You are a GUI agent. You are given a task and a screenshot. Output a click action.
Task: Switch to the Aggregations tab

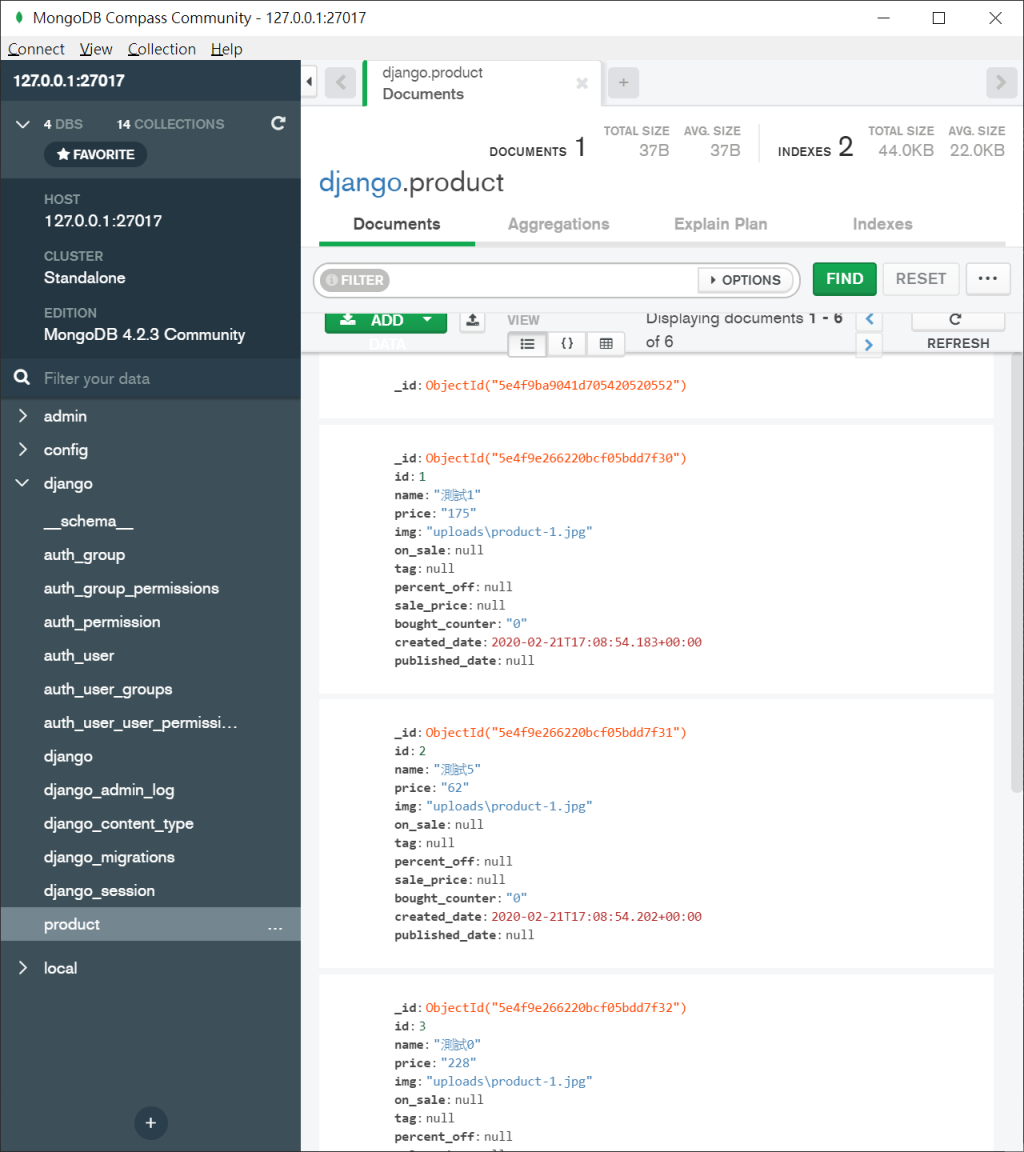point(558,224)
